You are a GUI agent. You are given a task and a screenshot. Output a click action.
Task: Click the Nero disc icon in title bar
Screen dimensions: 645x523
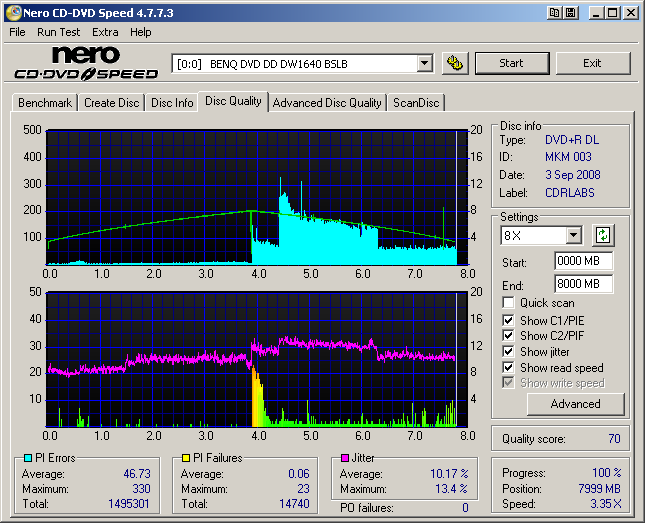pos(12,13)
